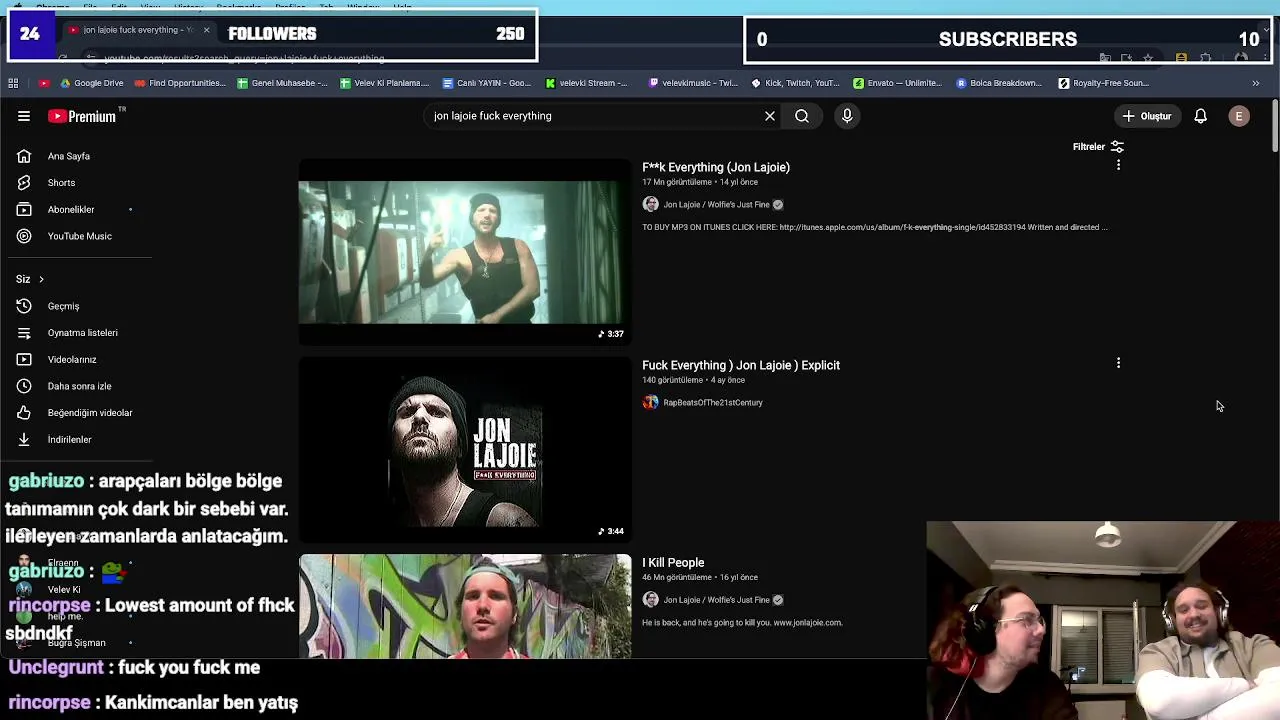Start voice search with the microphone icon

pos(847,116)
